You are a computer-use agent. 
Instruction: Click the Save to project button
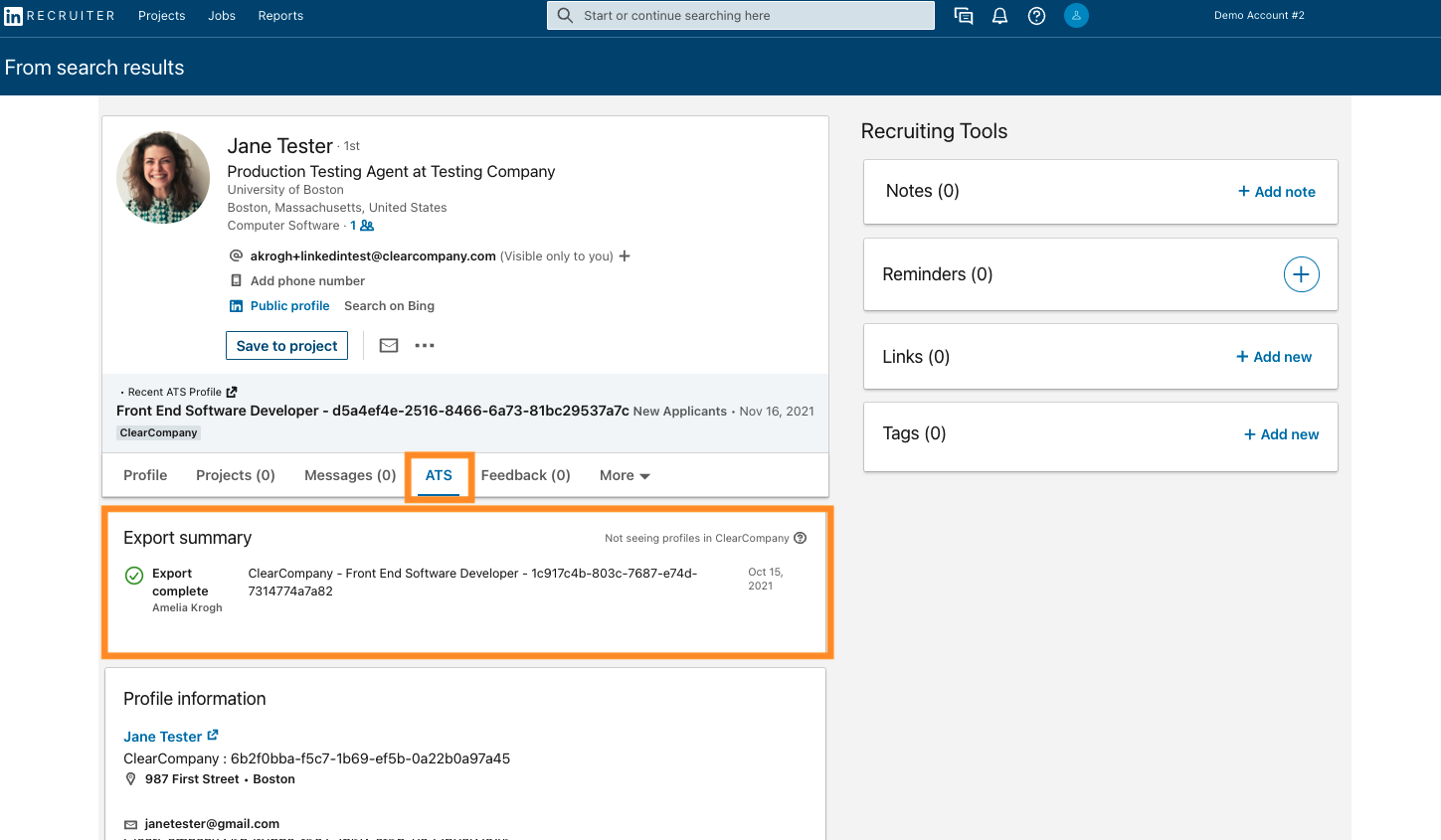tap(286, 346)
